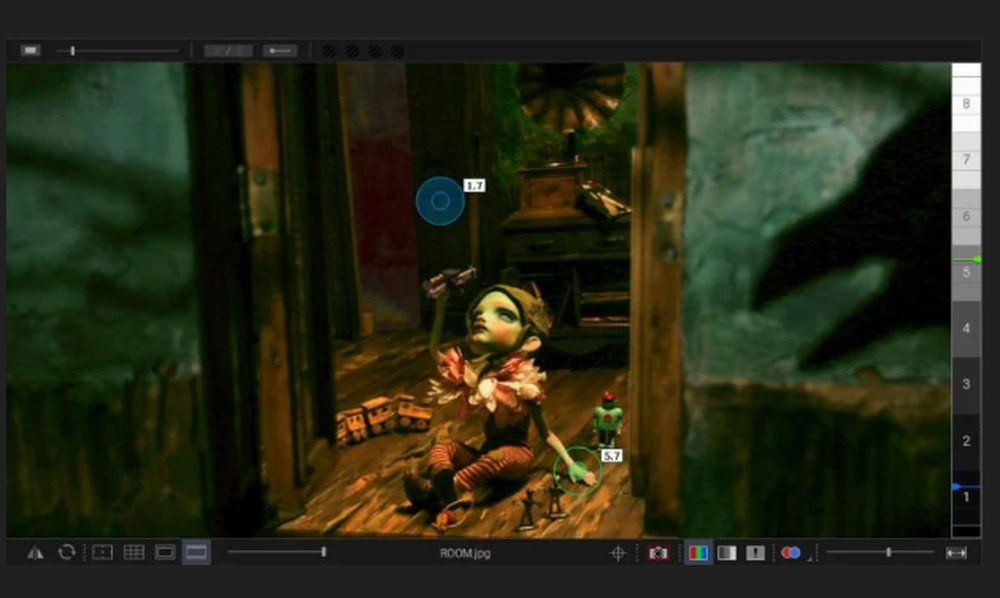This screenshot has height=598, width=1000.
Task: Click the small white rectangle icon at top
Action: point(30,50)
